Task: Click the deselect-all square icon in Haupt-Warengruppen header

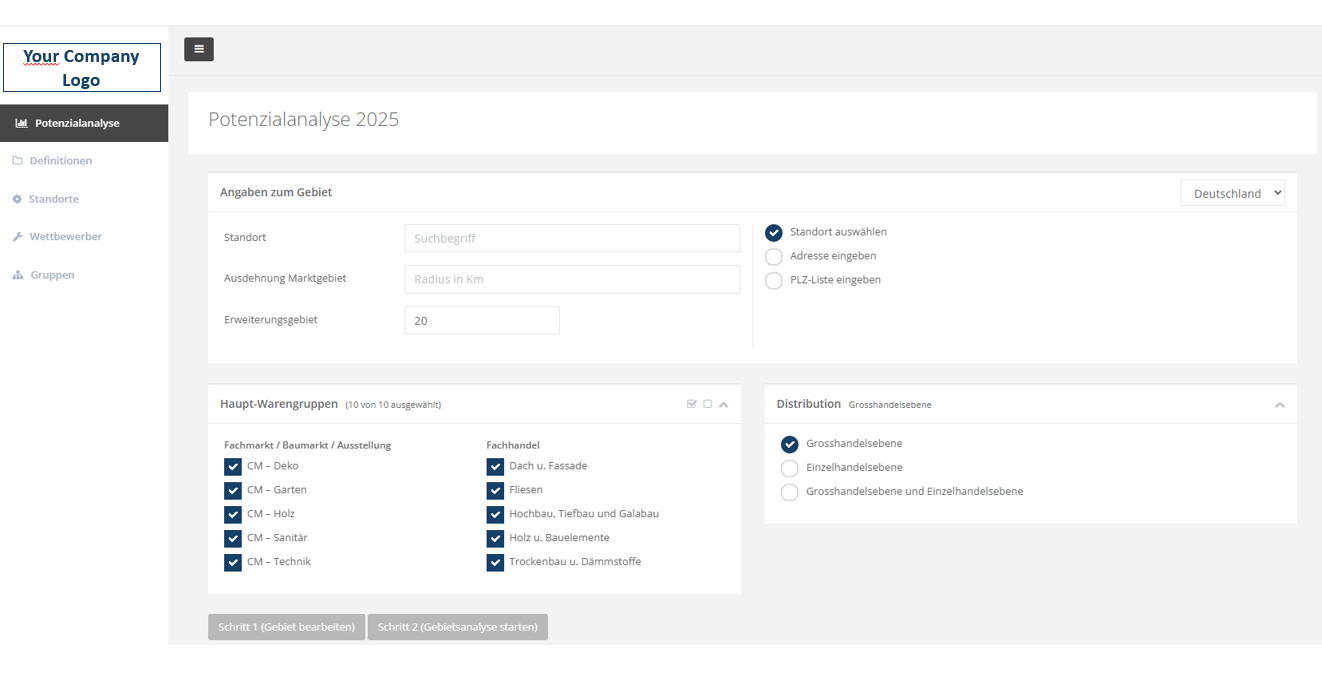Action: pyautogui.click(x=708, y=404)
